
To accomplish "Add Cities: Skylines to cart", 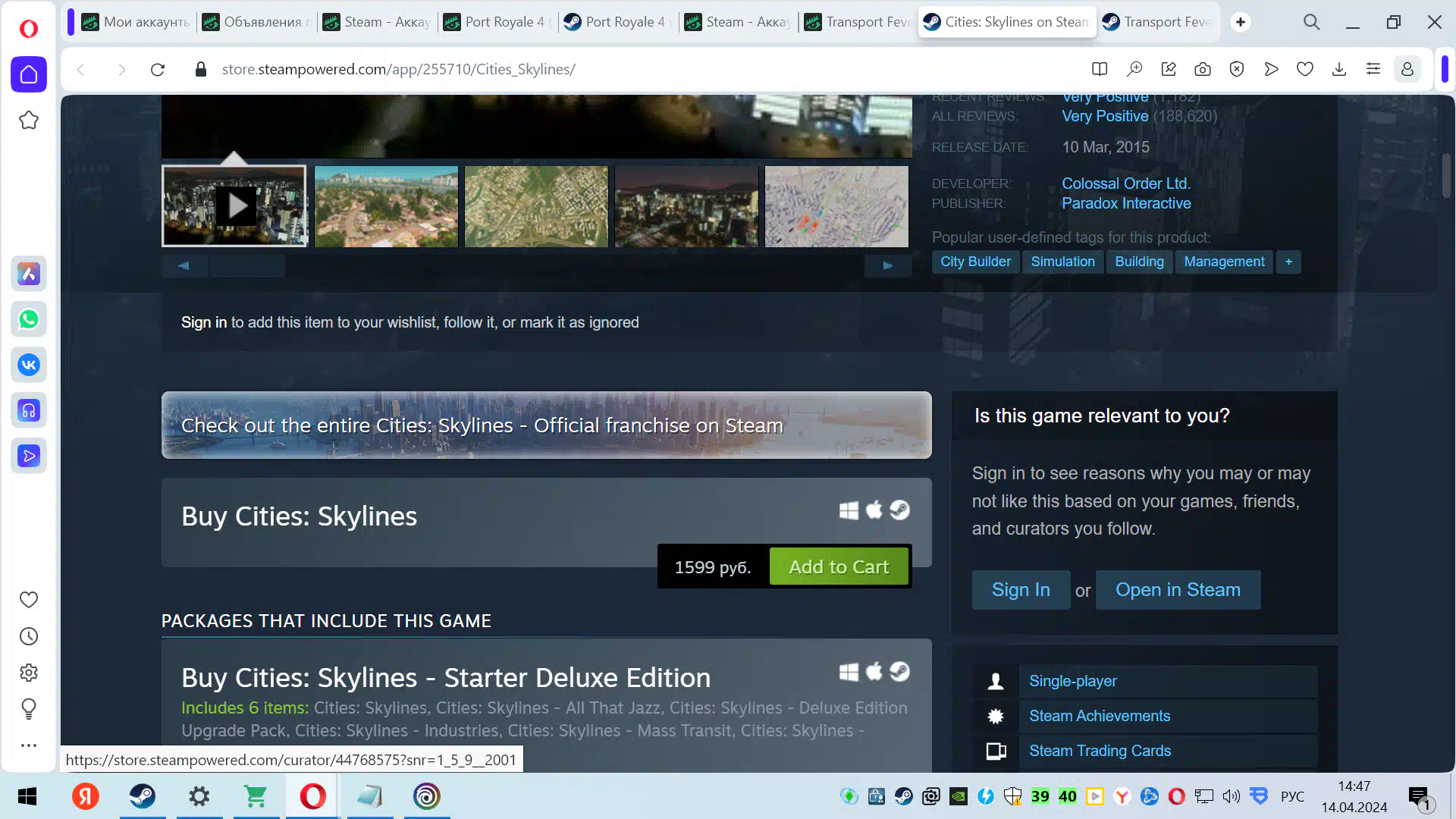I will pos(839,566).
